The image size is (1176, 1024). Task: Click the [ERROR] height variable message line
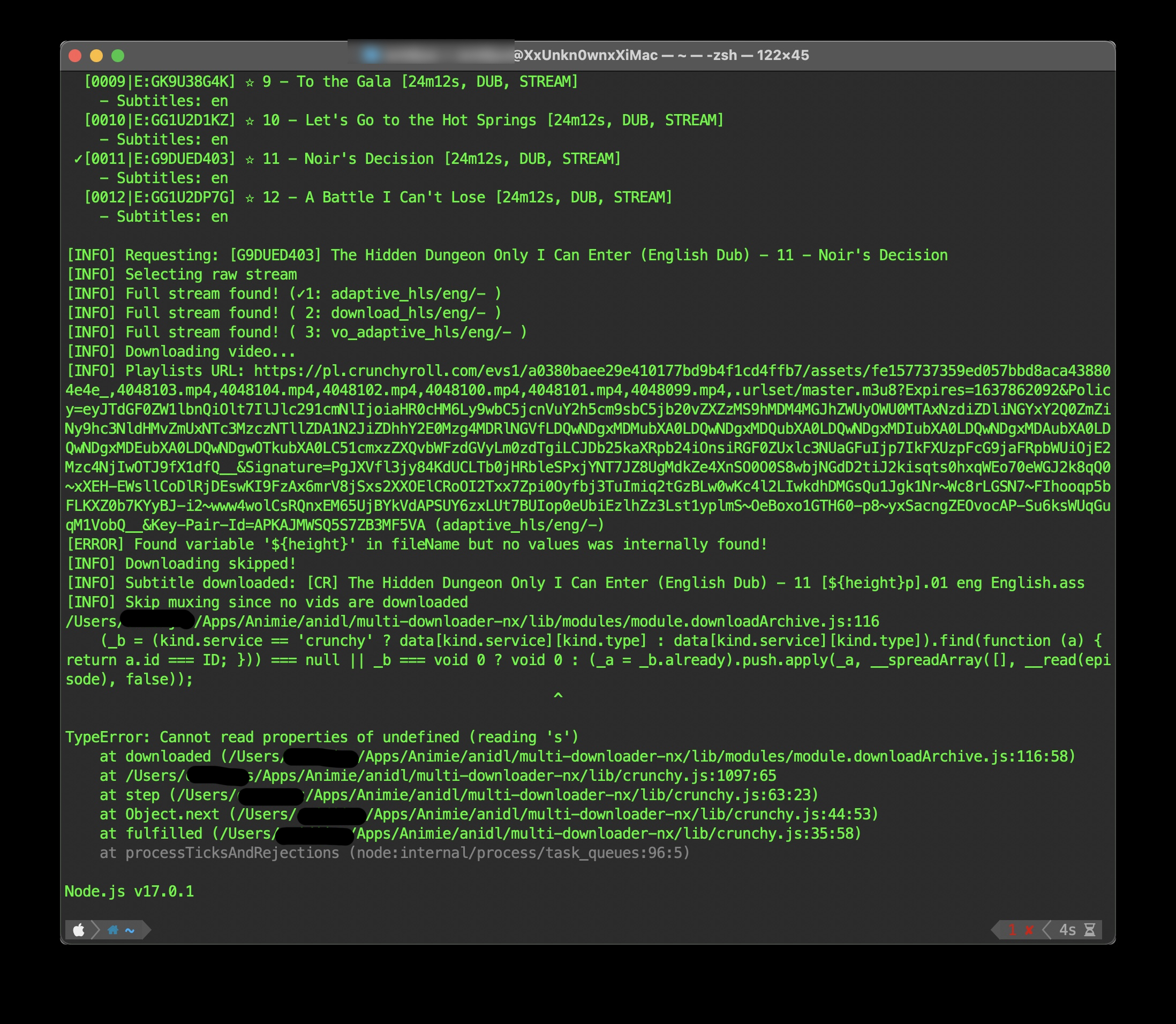tap(416, 545)
